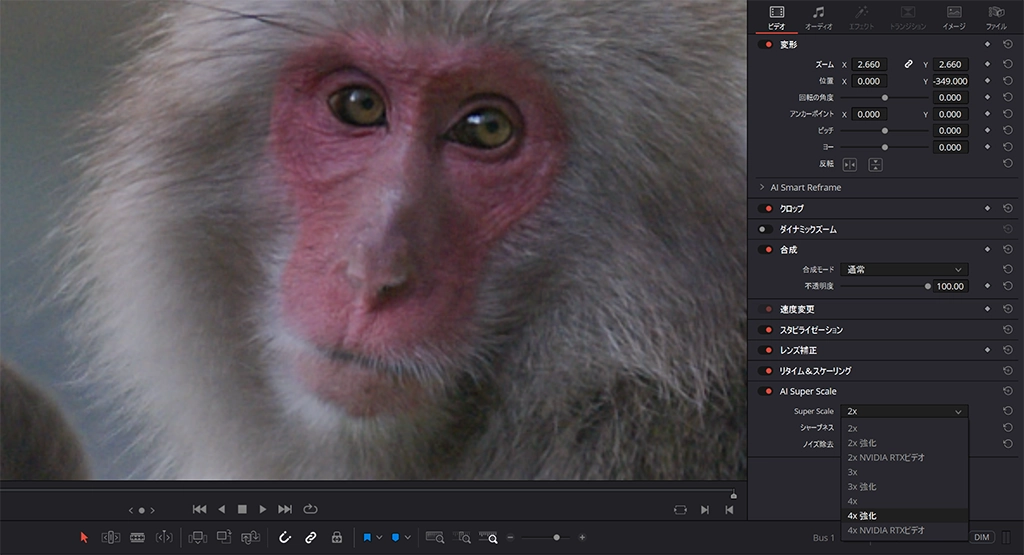Expand the AI Smart Reframe section

(x=762, y=187)
